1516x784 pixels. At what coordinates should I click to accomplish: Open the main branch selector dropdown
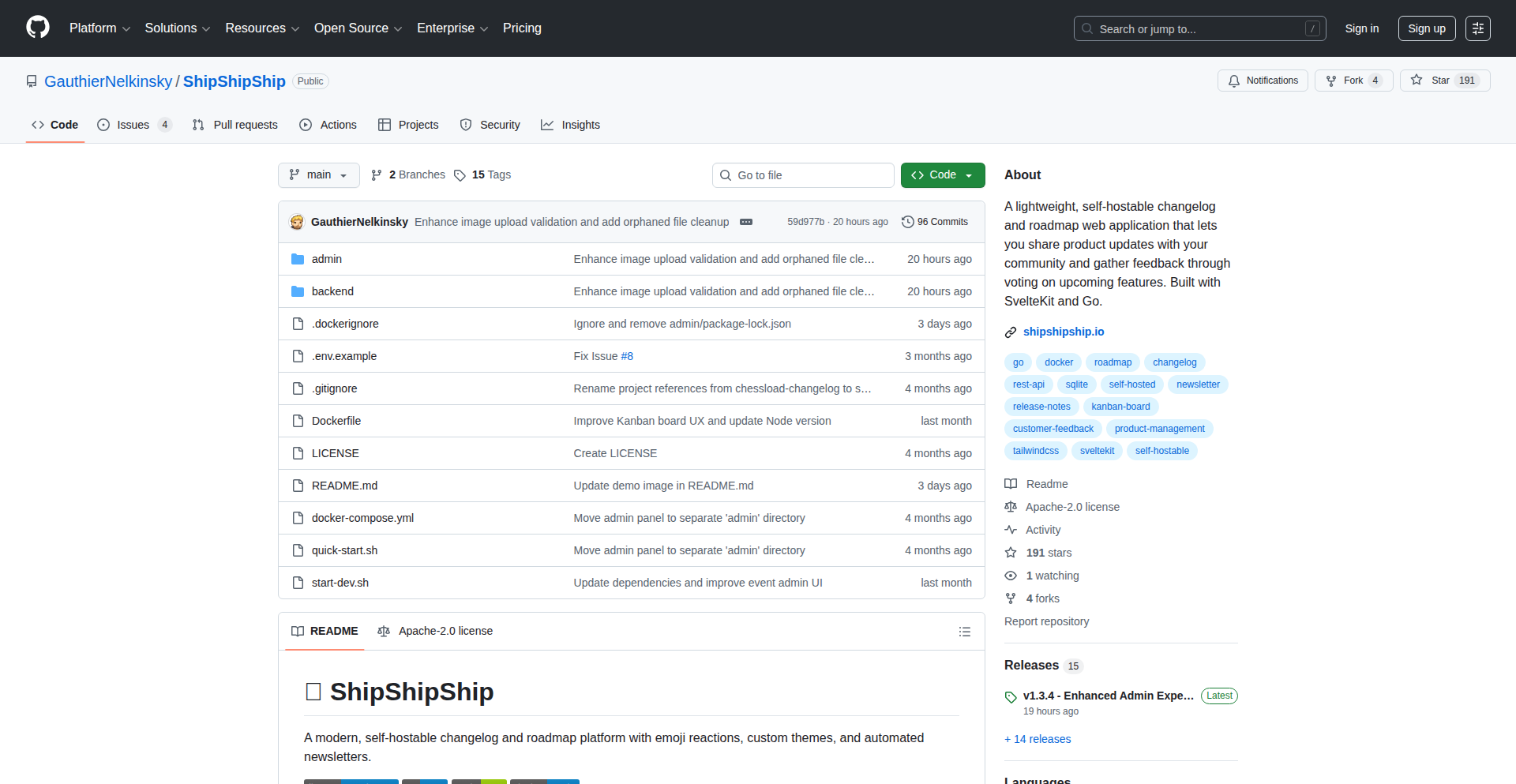coord(319,175)
